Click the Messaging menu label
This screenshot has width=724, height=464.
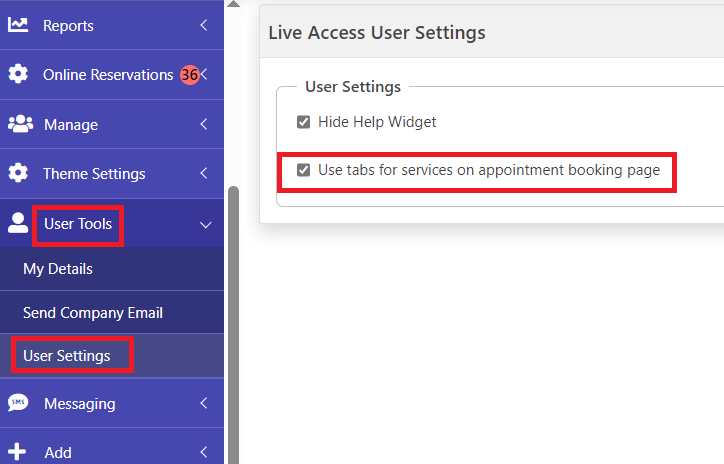80,404
